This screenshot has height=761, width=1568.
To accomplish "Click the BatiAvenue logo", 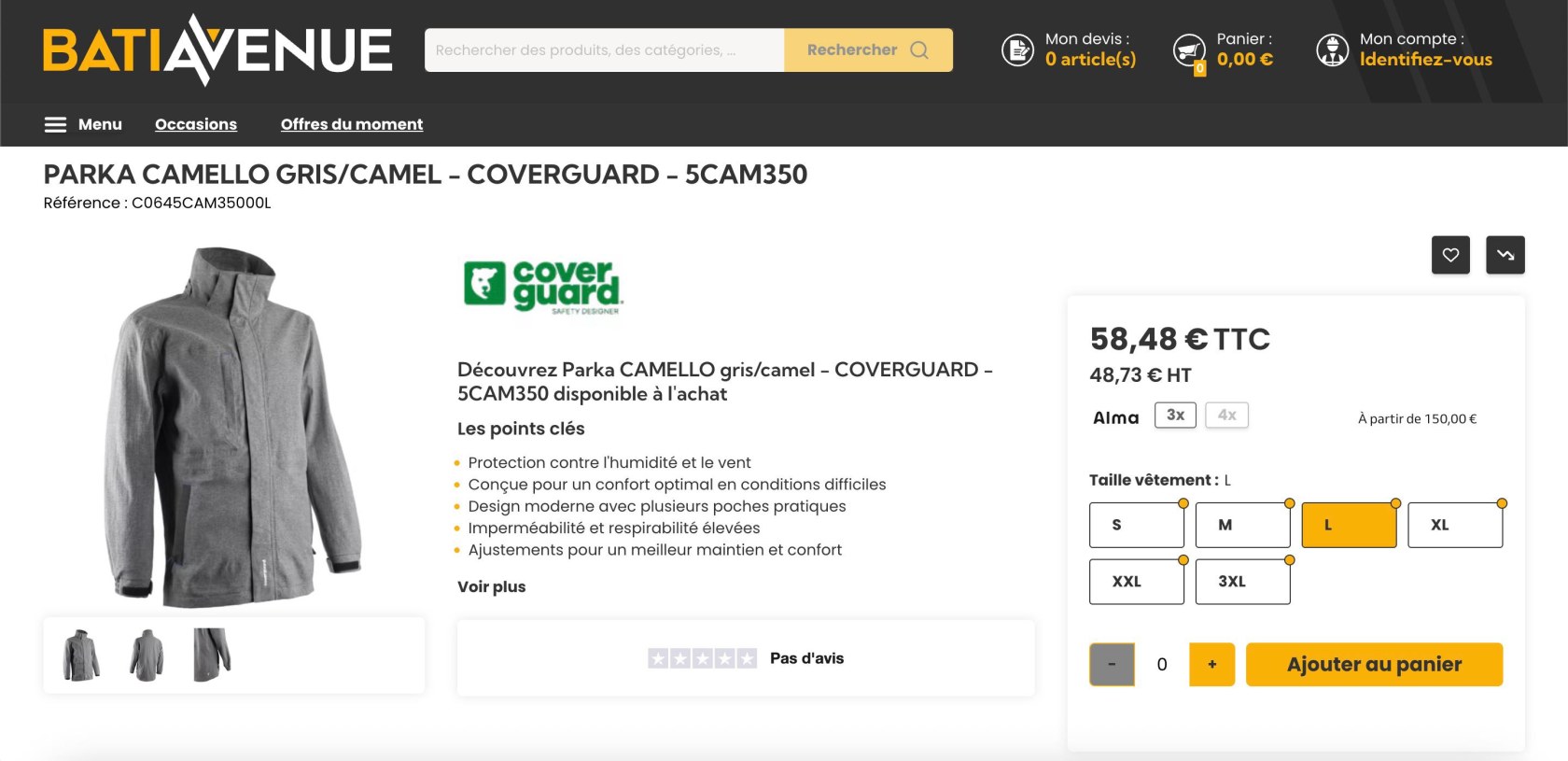I will [x=217, y=50].
